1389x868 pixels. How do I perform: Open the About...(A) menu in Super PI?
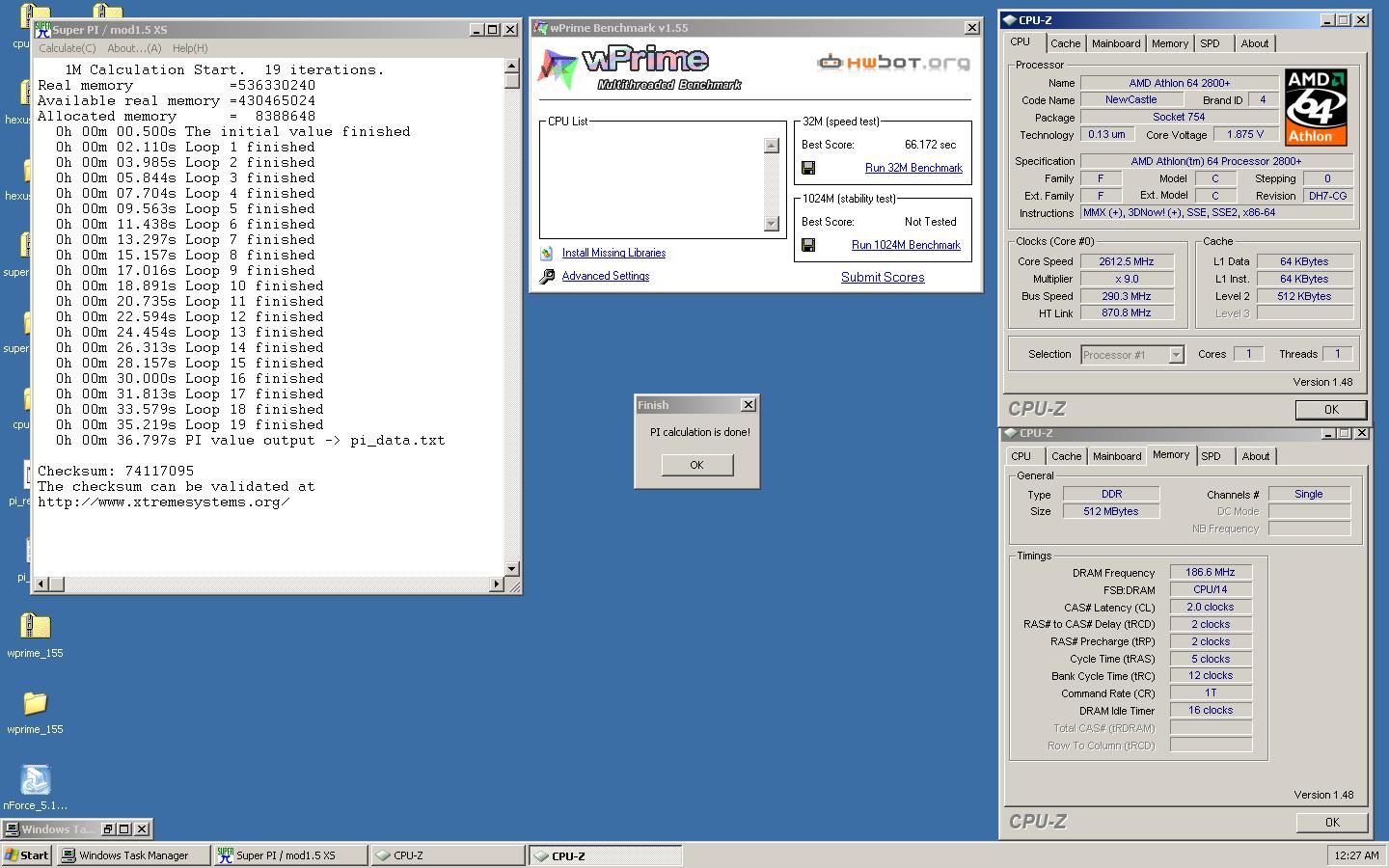pyautogui.click(x=134, y=48)
